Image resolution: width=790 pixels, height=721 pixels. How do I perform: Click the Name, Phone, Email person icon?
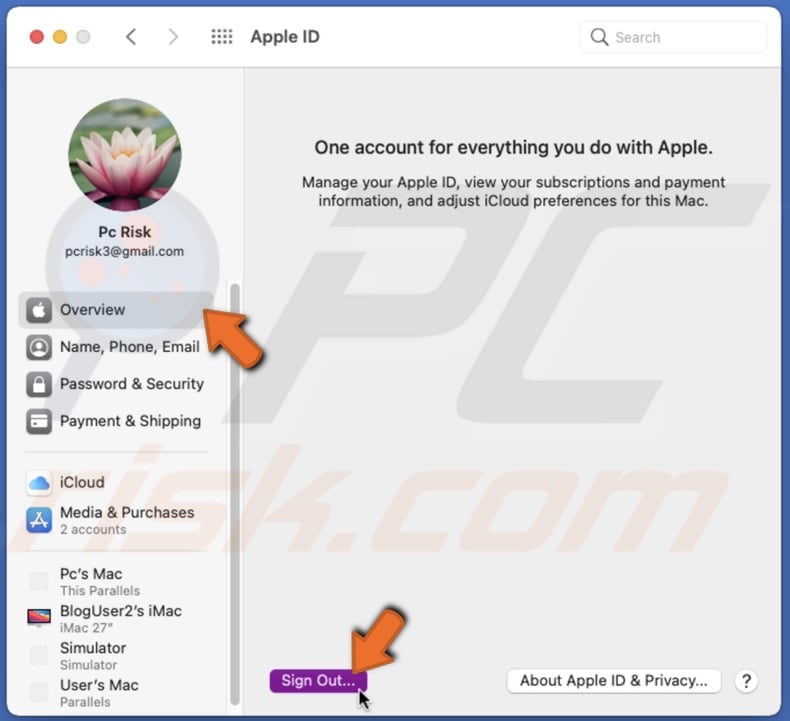click(x=39, y=347)
